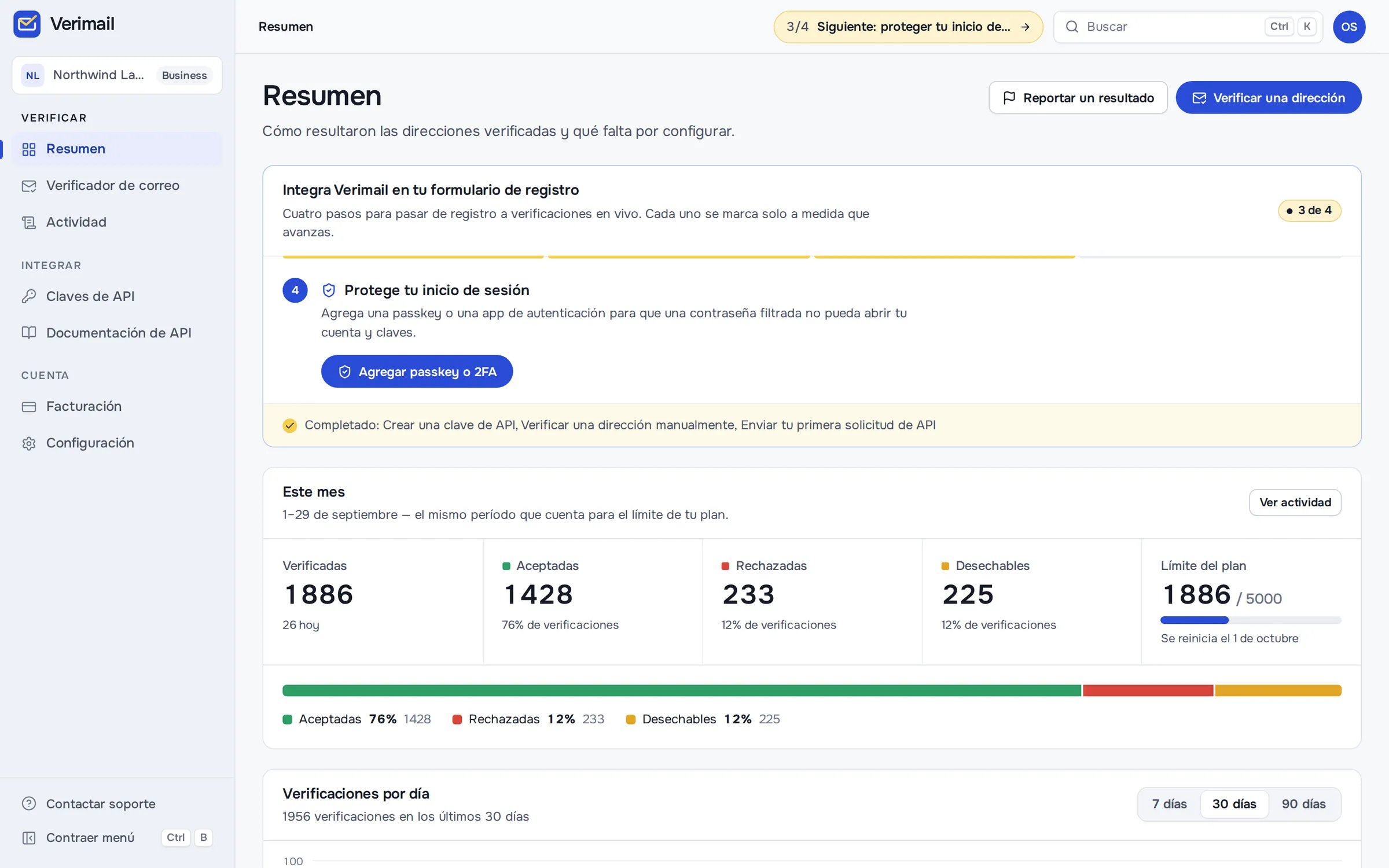This screenshot has height=868, width=1389.
Task: Click the Business plan badge
Action: coord(184,75)
